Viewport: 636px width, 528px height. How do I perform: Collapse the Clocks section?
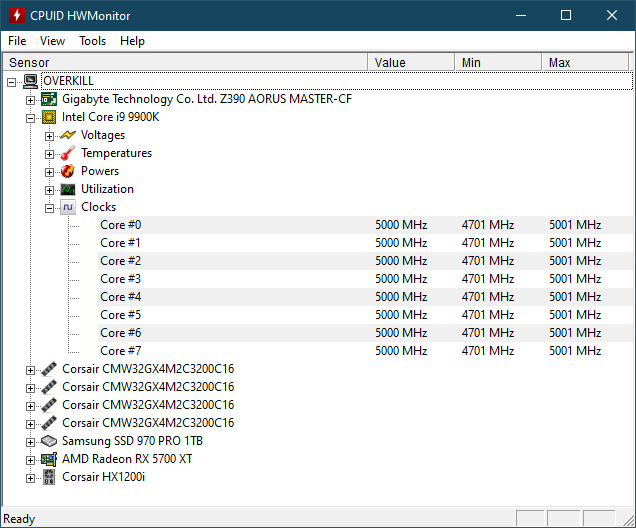[x=49, y=208]
